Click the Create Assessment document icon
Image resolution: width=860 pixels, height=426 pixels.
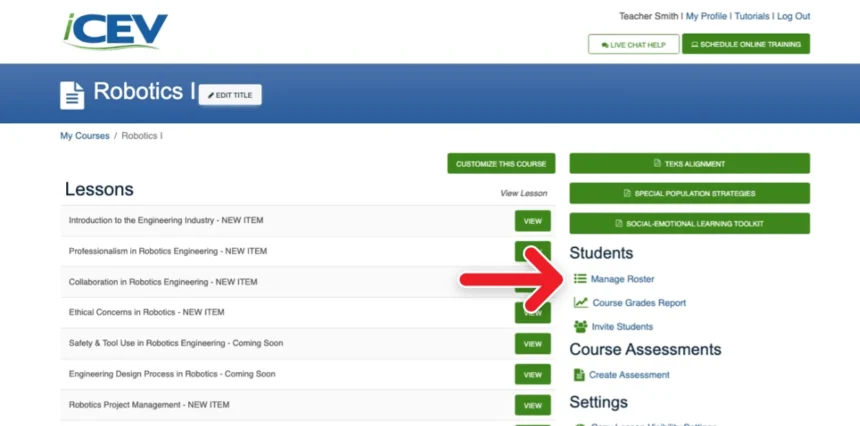(x=580, y=375)
